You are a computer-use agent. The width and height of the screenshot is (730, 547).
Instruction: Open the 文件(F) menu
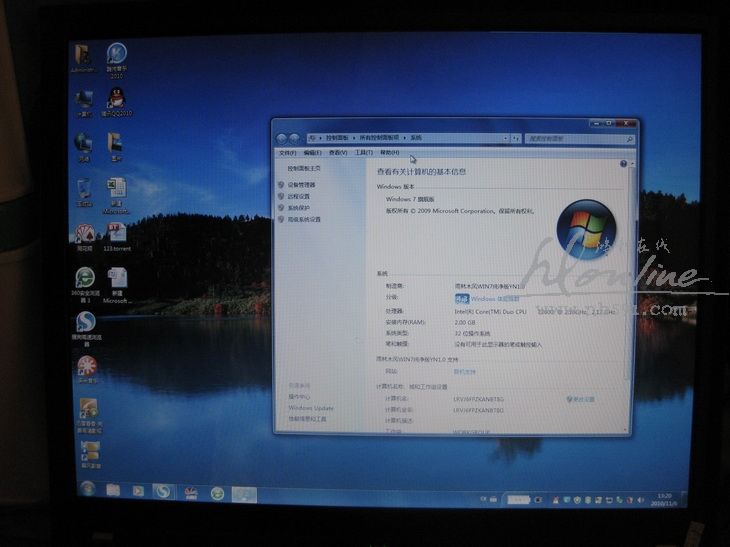[x=287, y=153]
